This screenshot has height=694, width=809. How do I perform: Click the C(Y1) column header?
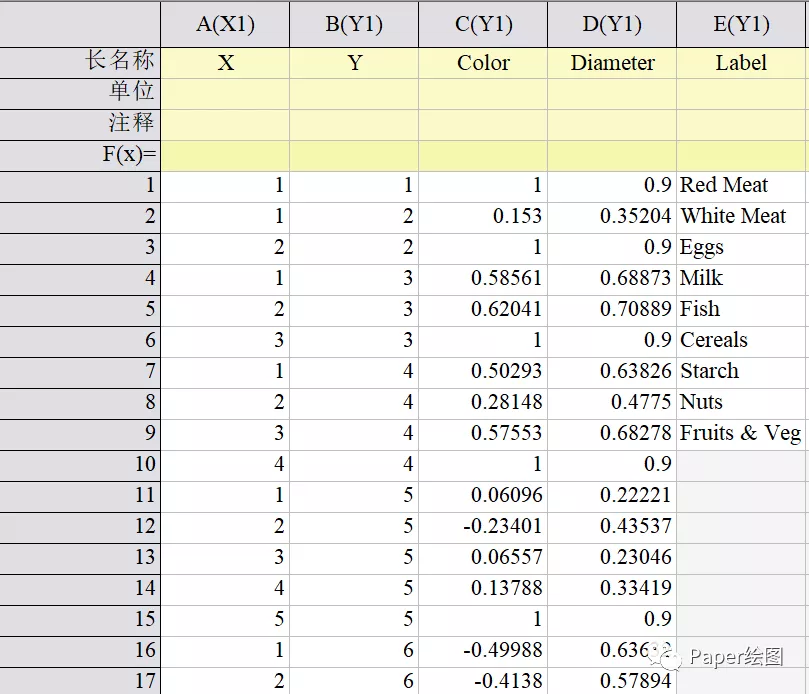pyautogui.click(x=483, y=24)
